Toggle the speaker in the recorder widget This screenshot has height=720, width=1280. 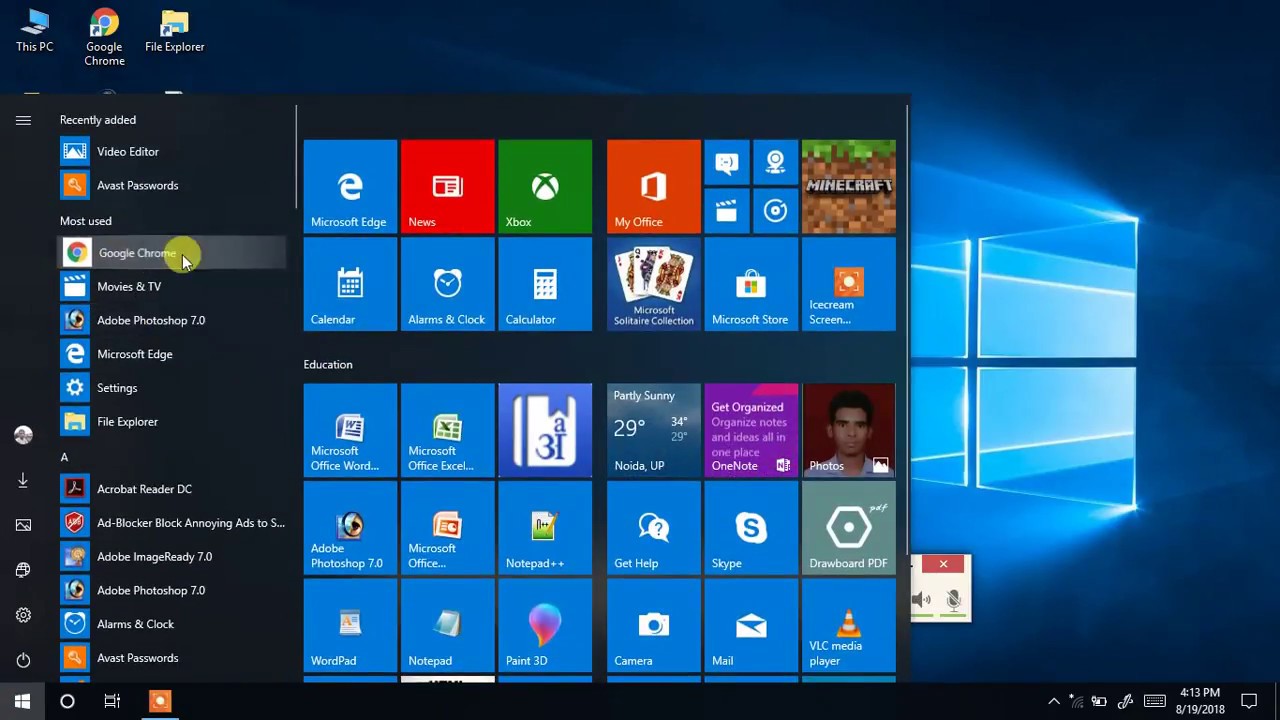921,600
